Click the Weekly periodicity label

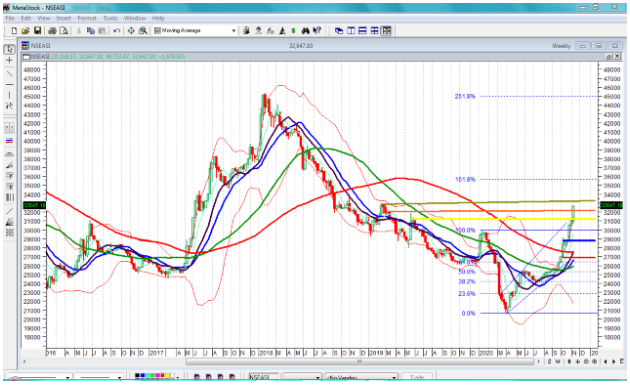pos(561,46)
